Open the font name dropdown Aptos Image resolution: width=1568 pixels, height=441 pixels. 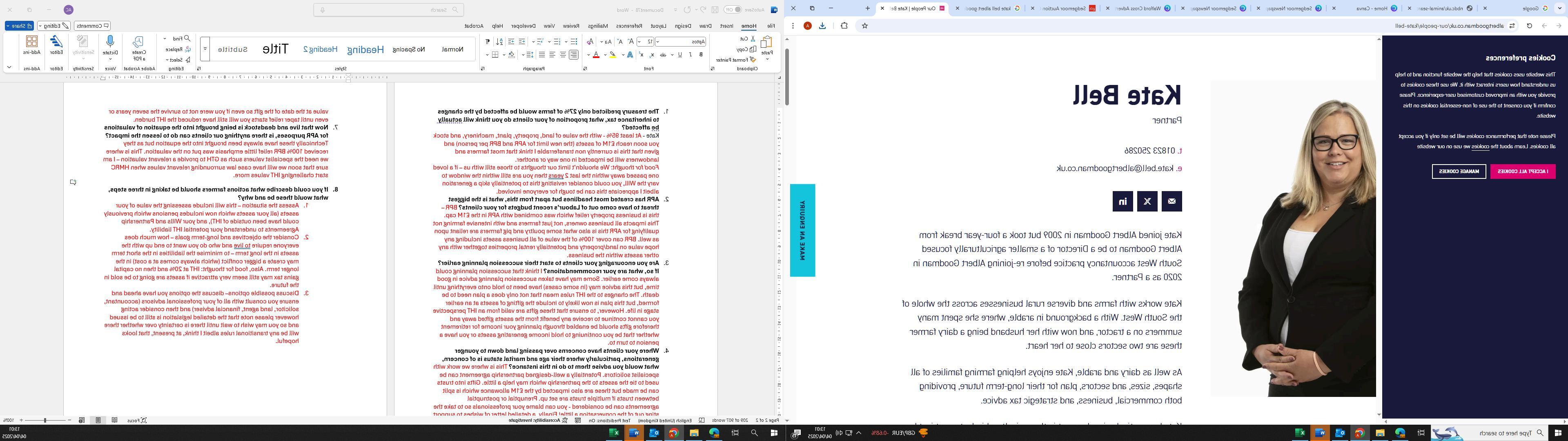tap(658, 41)
